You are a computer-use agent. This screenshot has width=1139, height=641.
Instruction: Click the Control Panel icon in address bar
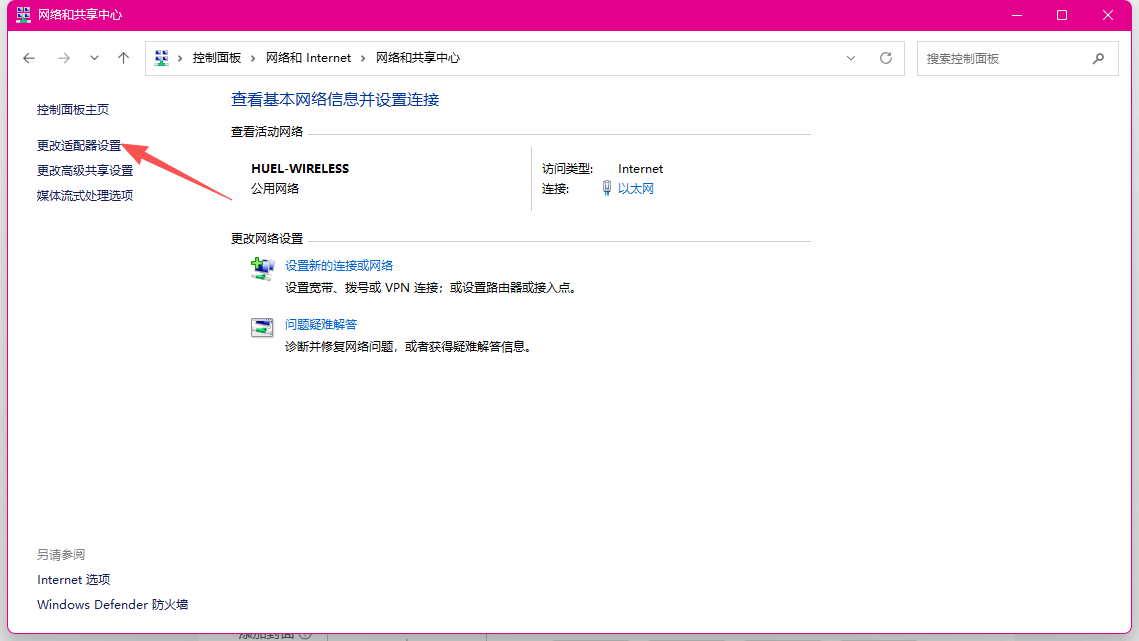point(161,58)
